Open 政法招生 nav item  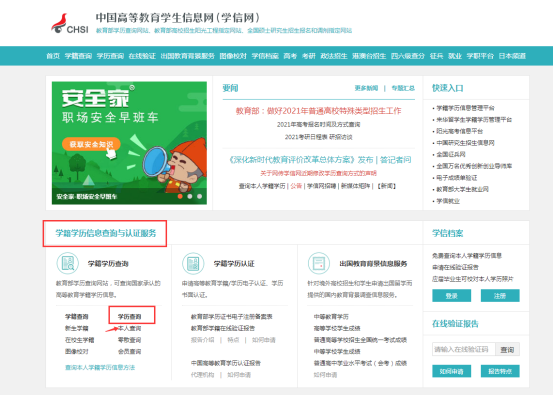point(334,56)
